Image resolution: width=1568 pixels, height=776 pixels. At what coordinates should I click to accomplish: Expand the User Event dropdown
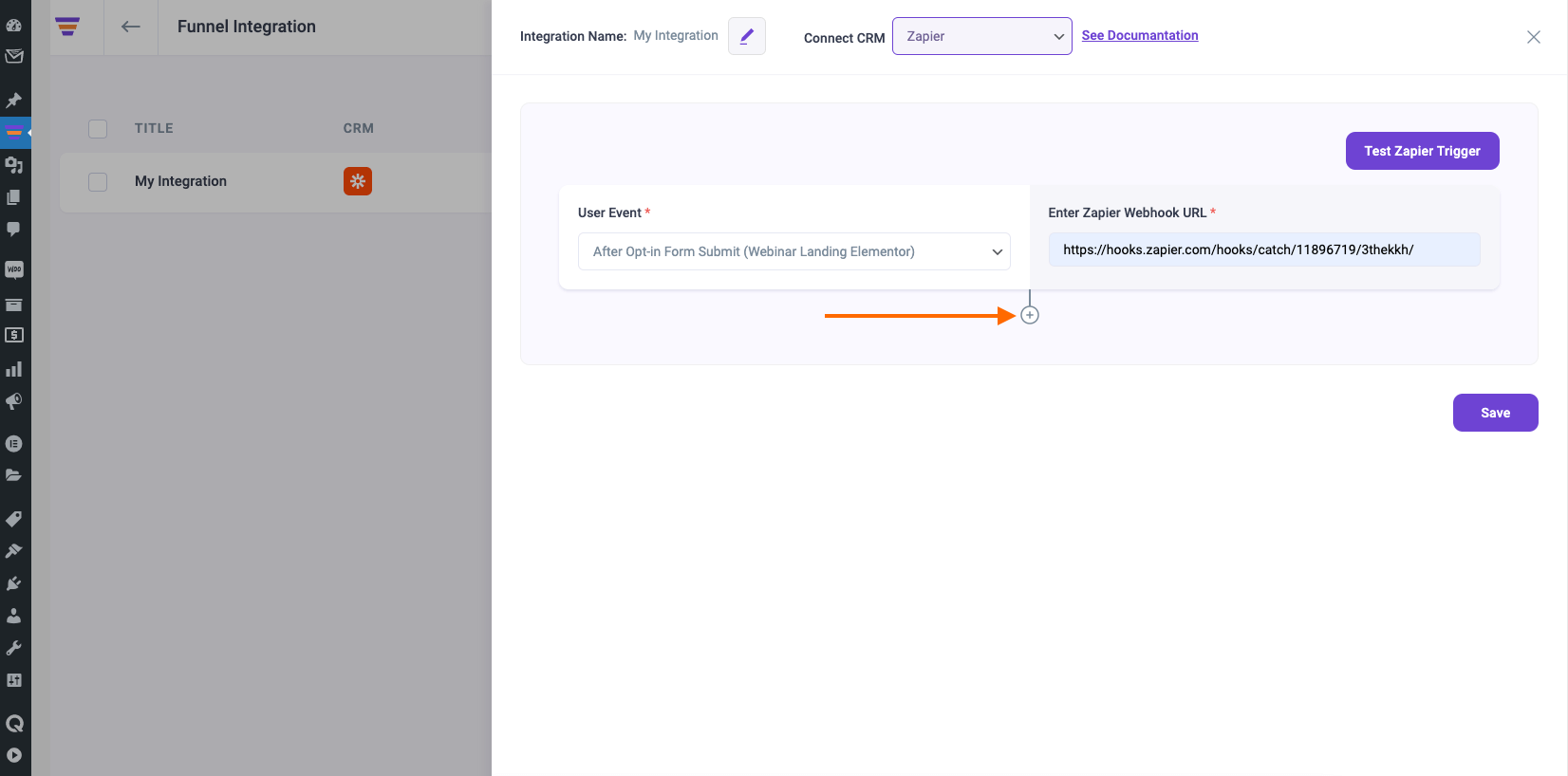794,251
